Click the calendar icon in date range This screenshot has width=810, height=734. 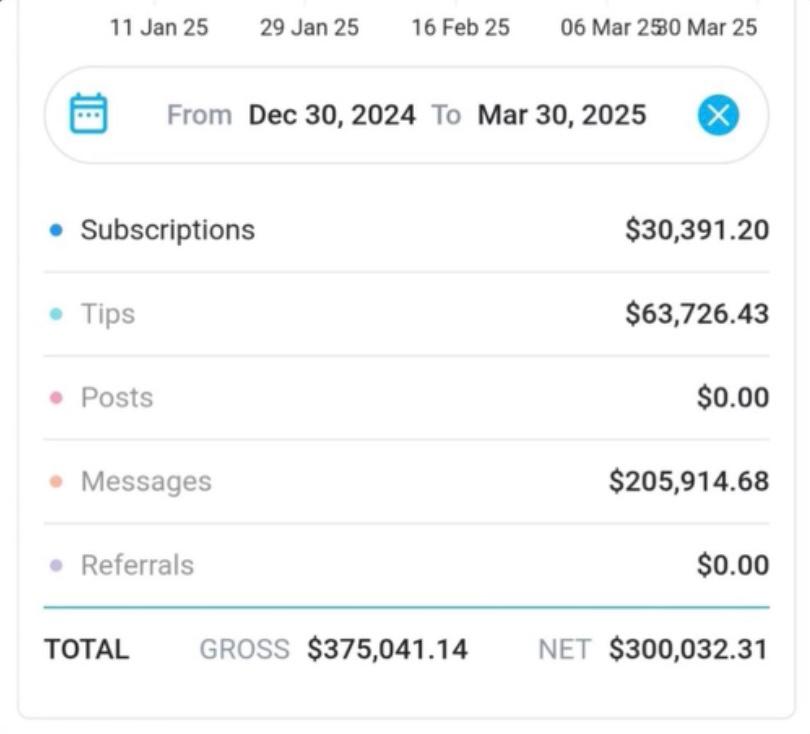click(x=88, y=114)
